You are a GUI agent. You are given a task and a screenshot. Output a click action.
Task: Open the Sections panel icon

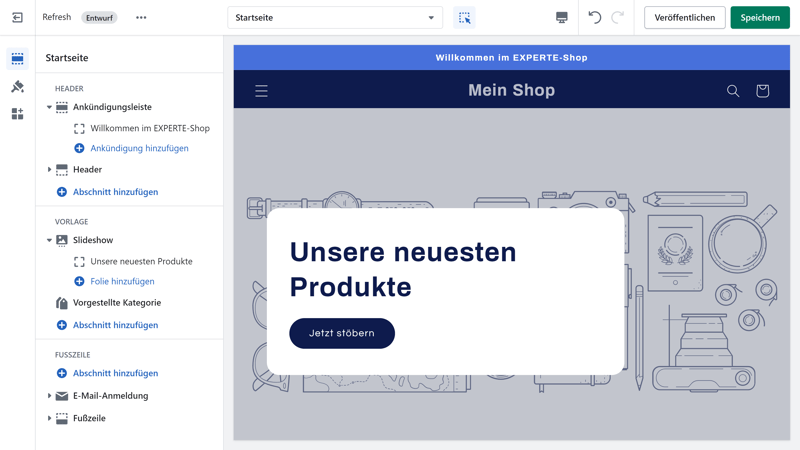click(x=17, y=59)
